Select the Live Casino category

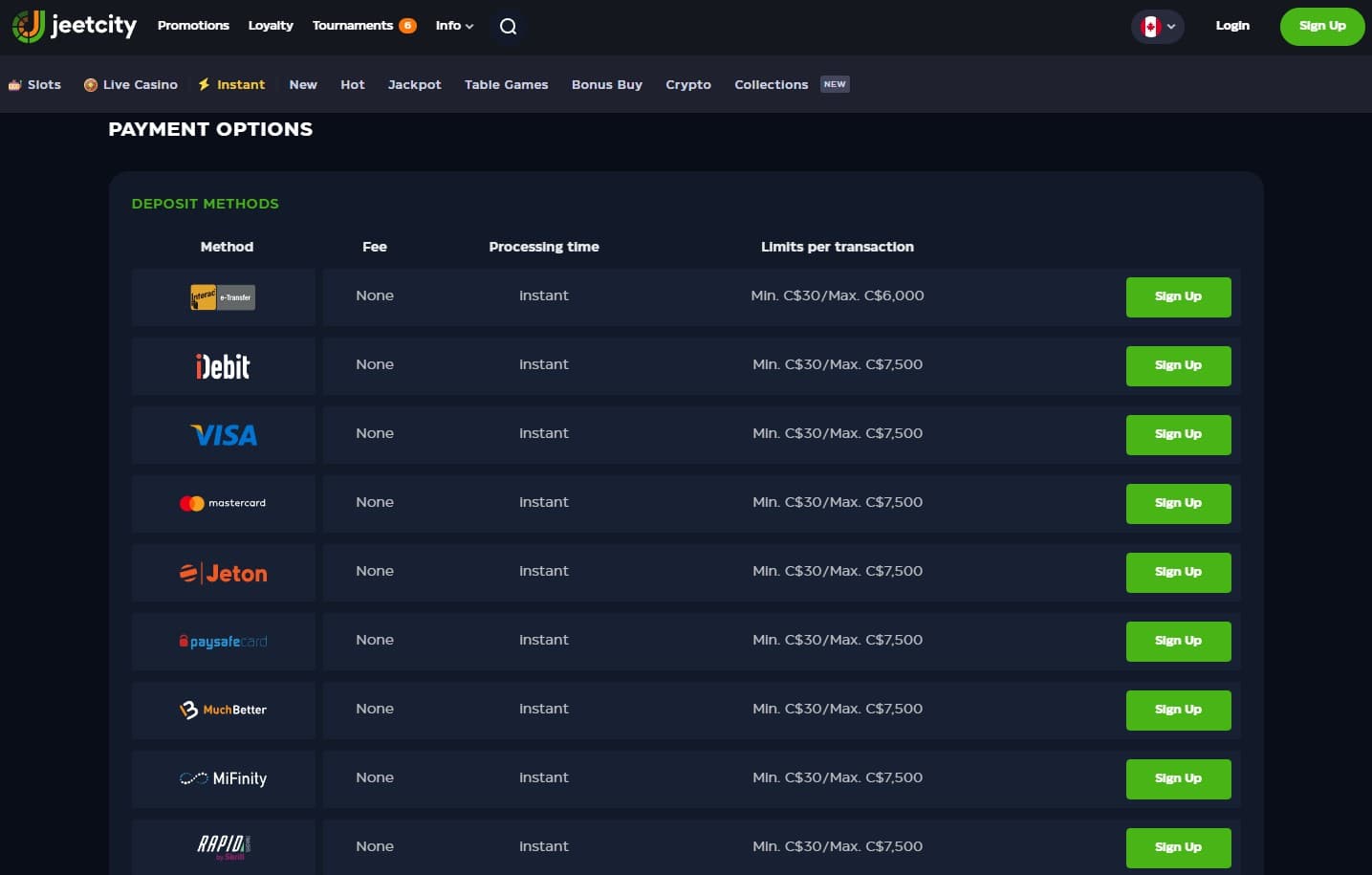pyautogui.click(x=131, y=84)
